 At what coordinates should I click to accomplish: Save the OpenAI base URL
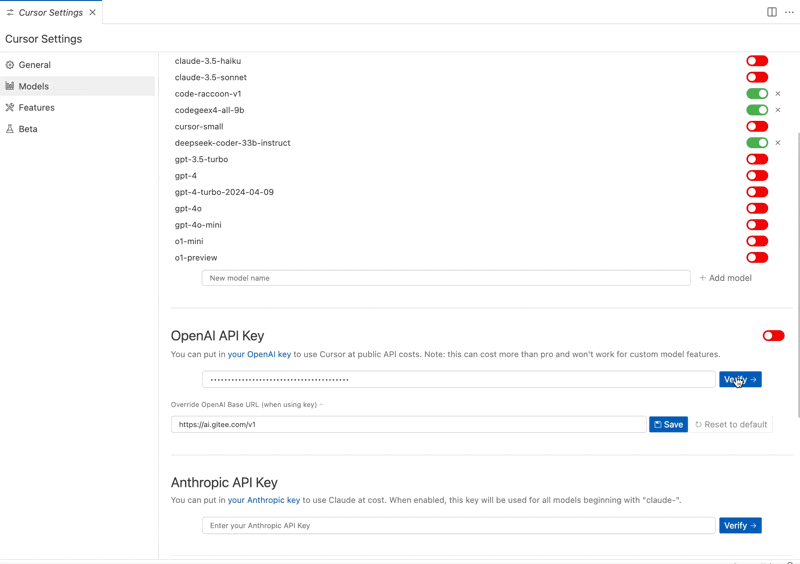tap(668, 425)
